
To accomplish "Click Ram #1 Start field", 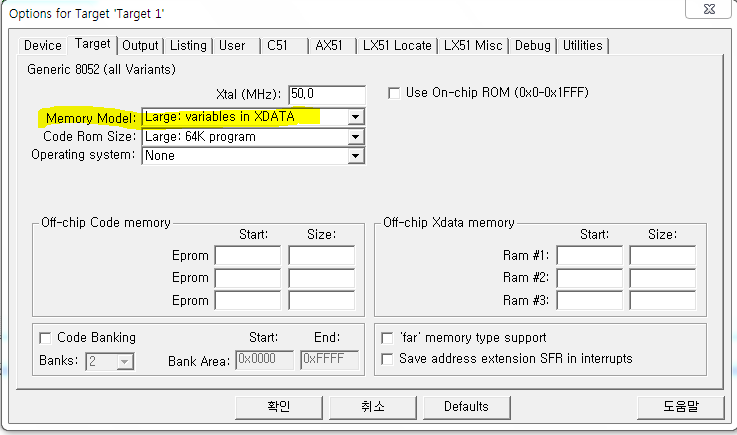I will [x=589, y=256].
